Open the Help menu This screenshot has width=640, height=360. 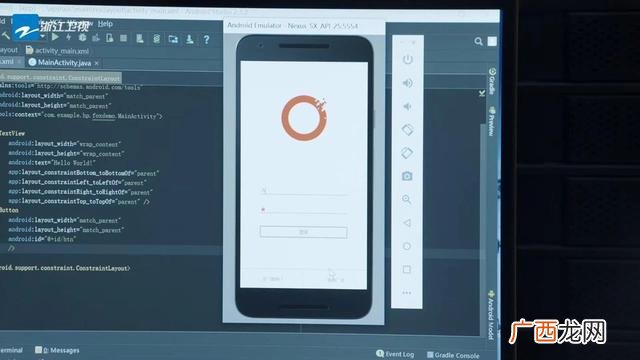coord(105,24)
